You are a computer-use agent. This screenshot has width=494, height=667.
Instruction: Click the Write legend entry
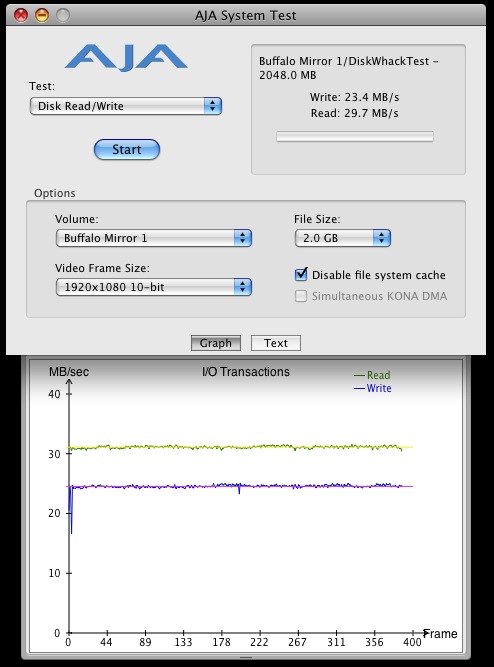tap(373, 388)
